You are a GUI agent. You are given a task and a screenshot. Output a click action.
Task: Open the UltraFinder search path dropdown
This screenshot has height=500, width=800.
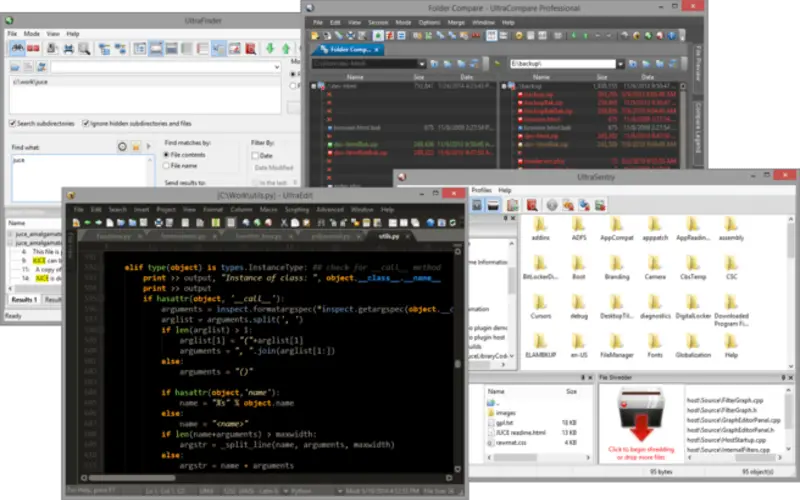pyautogui.click(x=277, y=67)
